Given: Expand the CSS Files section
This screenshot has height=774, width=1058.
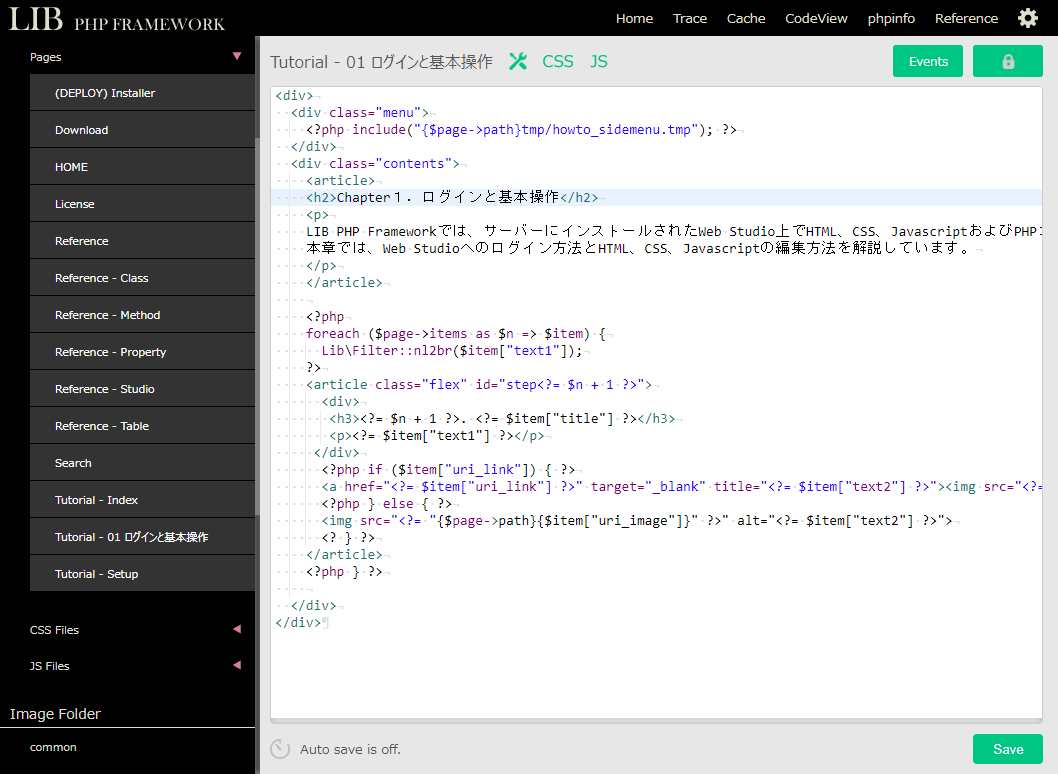Looking at the screenshot, I should (237, 630).
